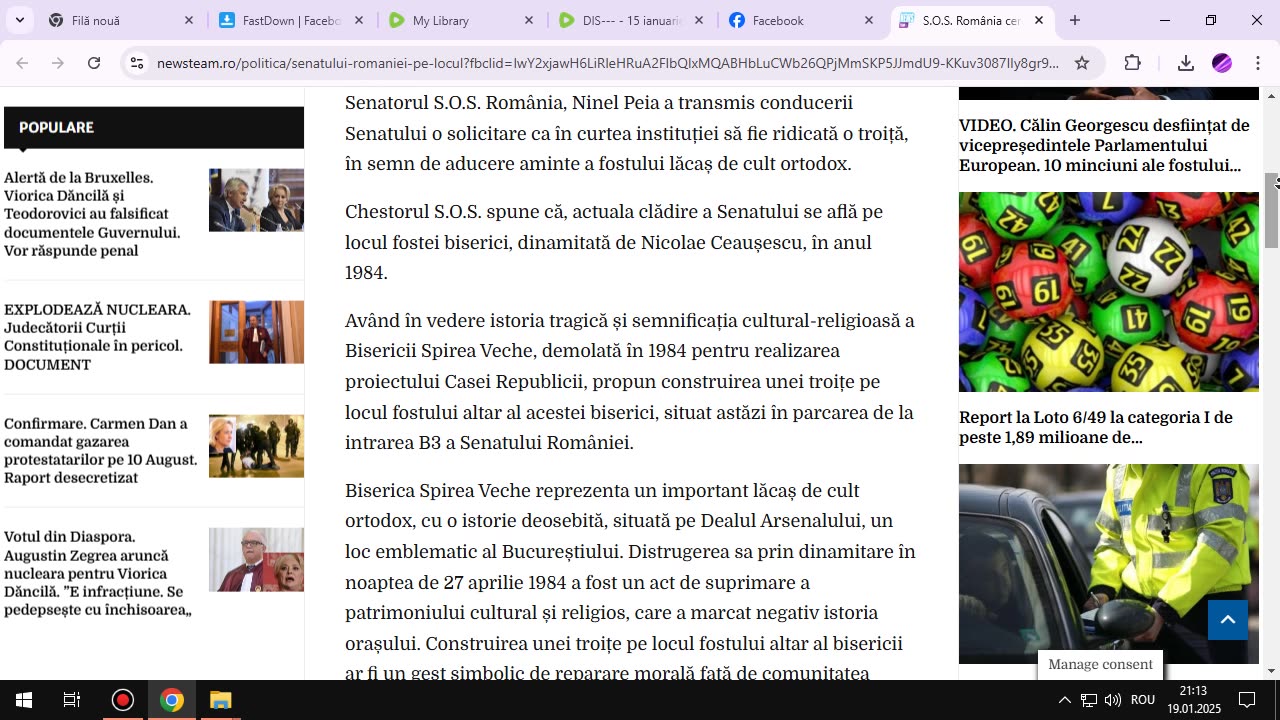This screenshot has height=720, width=1280.
Task: Switch to the DIS--- 15 ianuarie tab
Action: [631, 20]
